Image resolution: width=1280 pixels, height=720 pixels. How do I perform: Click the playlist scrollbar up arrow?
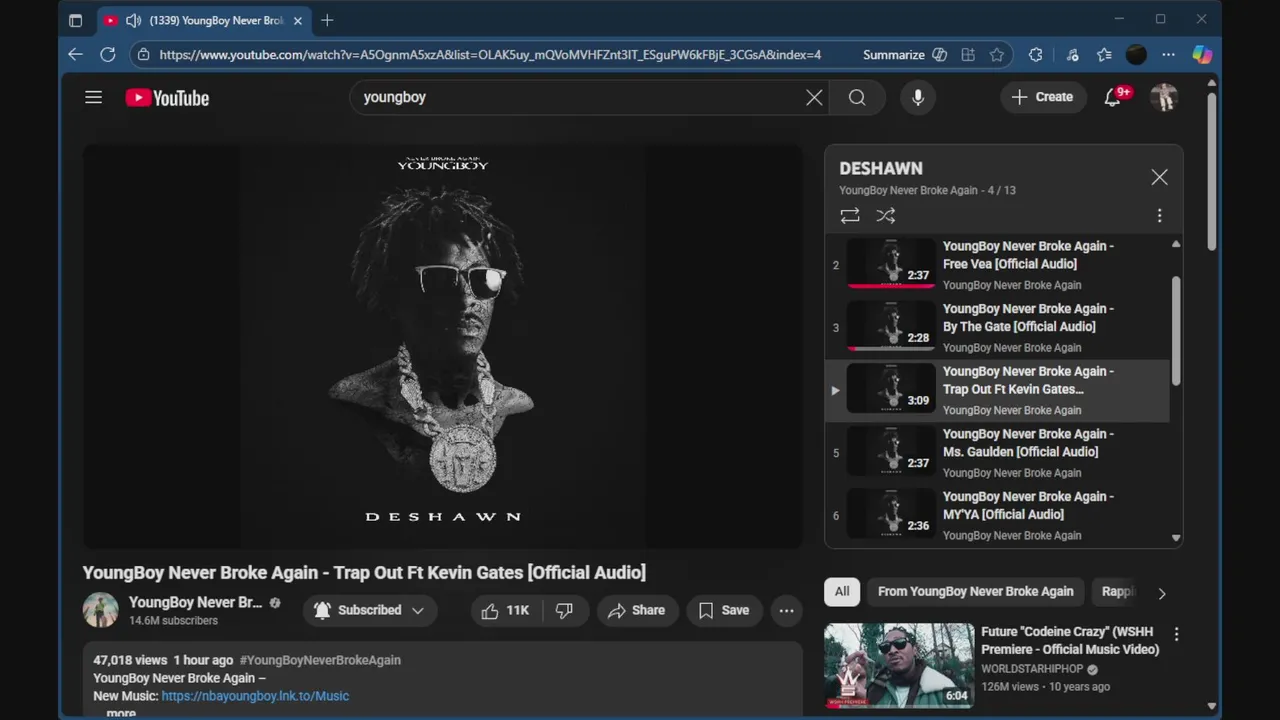tap(1176, 244)
